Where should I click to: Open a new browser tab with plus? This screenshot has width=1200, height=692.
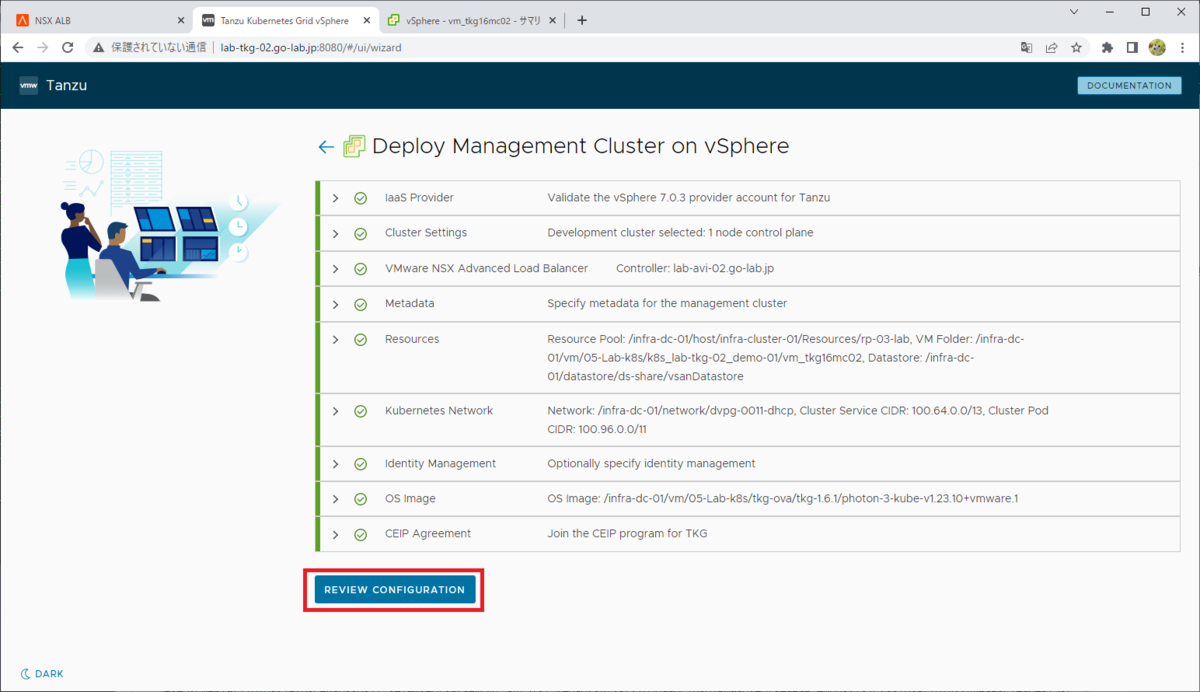pos(582,20)
